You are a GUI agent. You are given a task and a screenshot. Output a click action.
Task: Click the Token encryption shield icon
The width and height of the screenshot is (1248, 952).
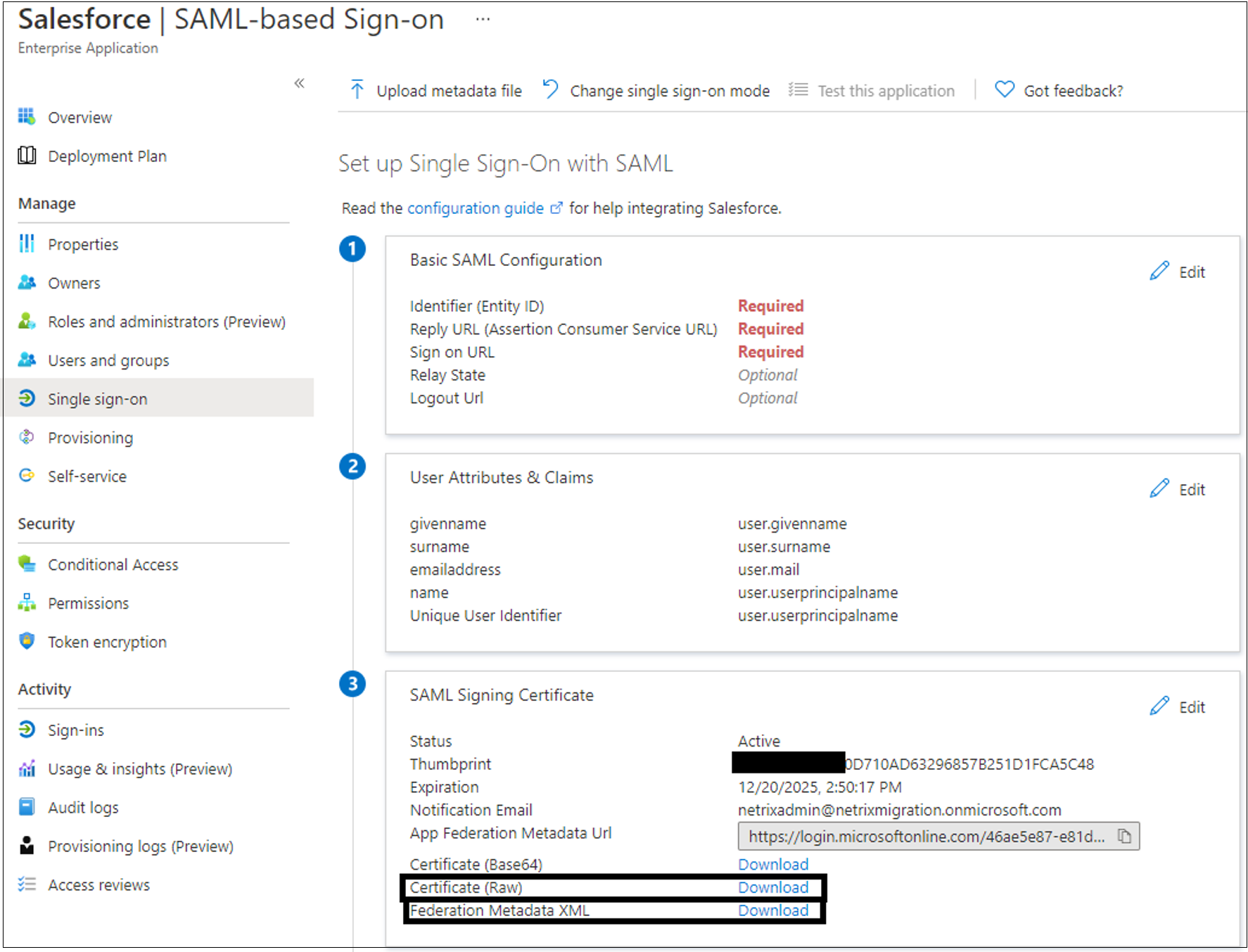(27, 641)
